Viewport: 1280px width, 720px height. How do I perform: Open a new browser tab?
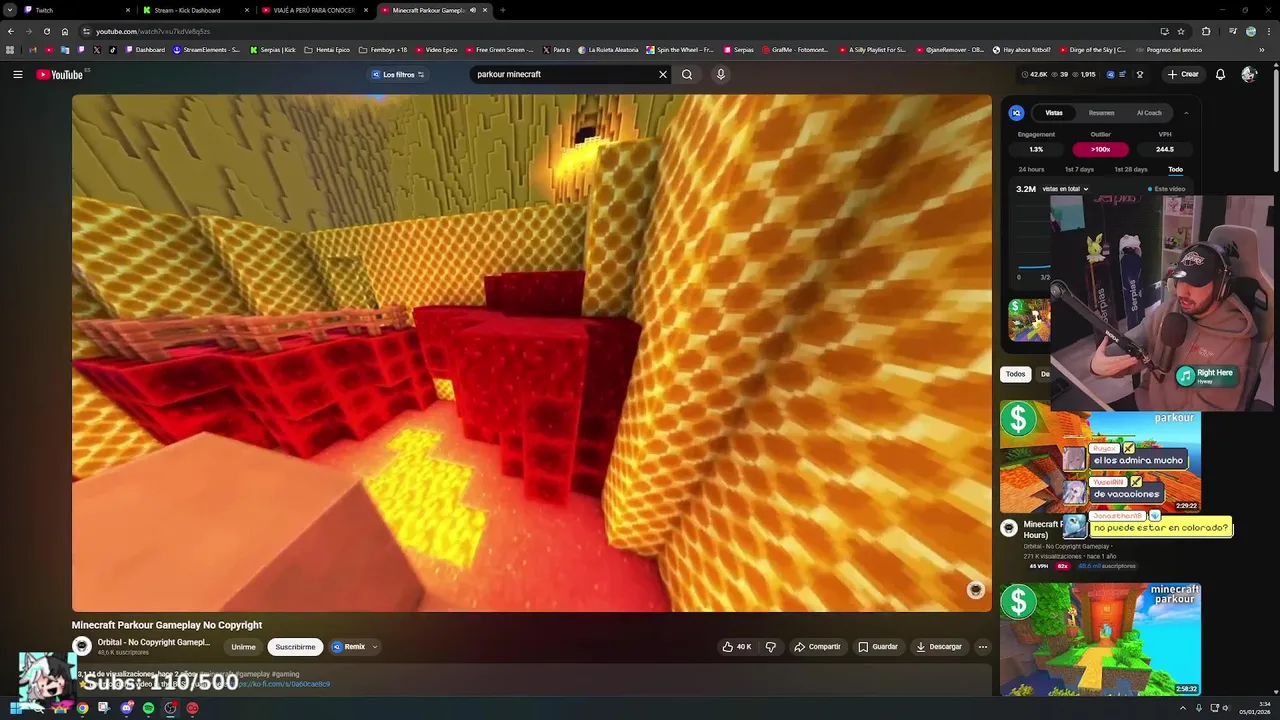[x=502, y=10]
